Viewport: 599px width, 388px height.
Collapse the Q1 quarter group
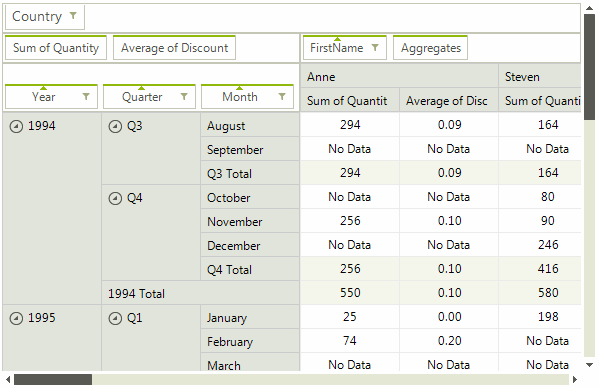(x=115, y=318)
